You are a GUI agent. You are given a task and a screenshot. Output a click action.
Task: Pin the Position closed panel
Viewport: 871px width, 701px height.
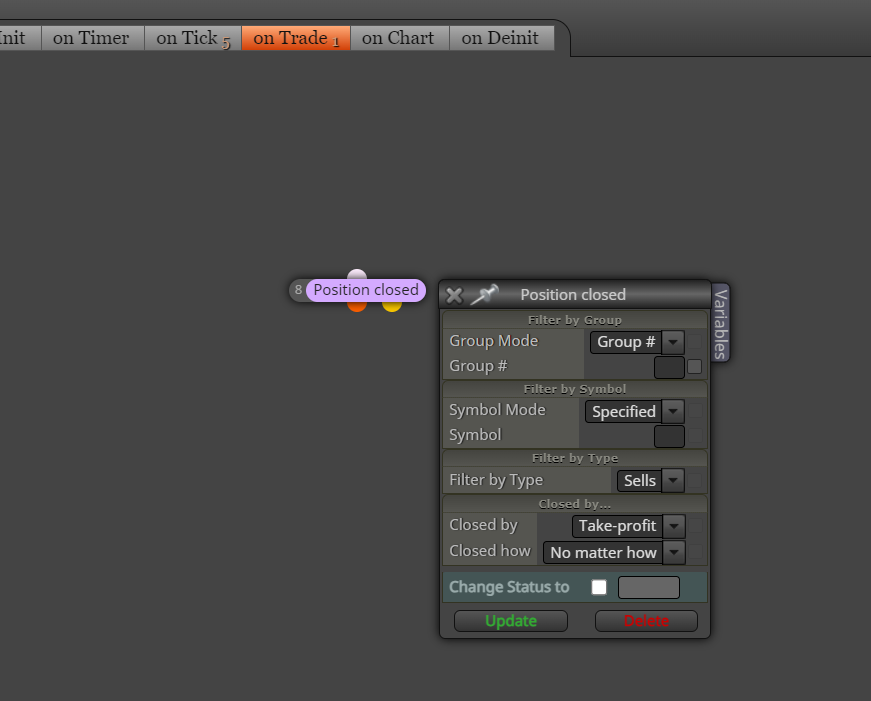pos(484,294)
